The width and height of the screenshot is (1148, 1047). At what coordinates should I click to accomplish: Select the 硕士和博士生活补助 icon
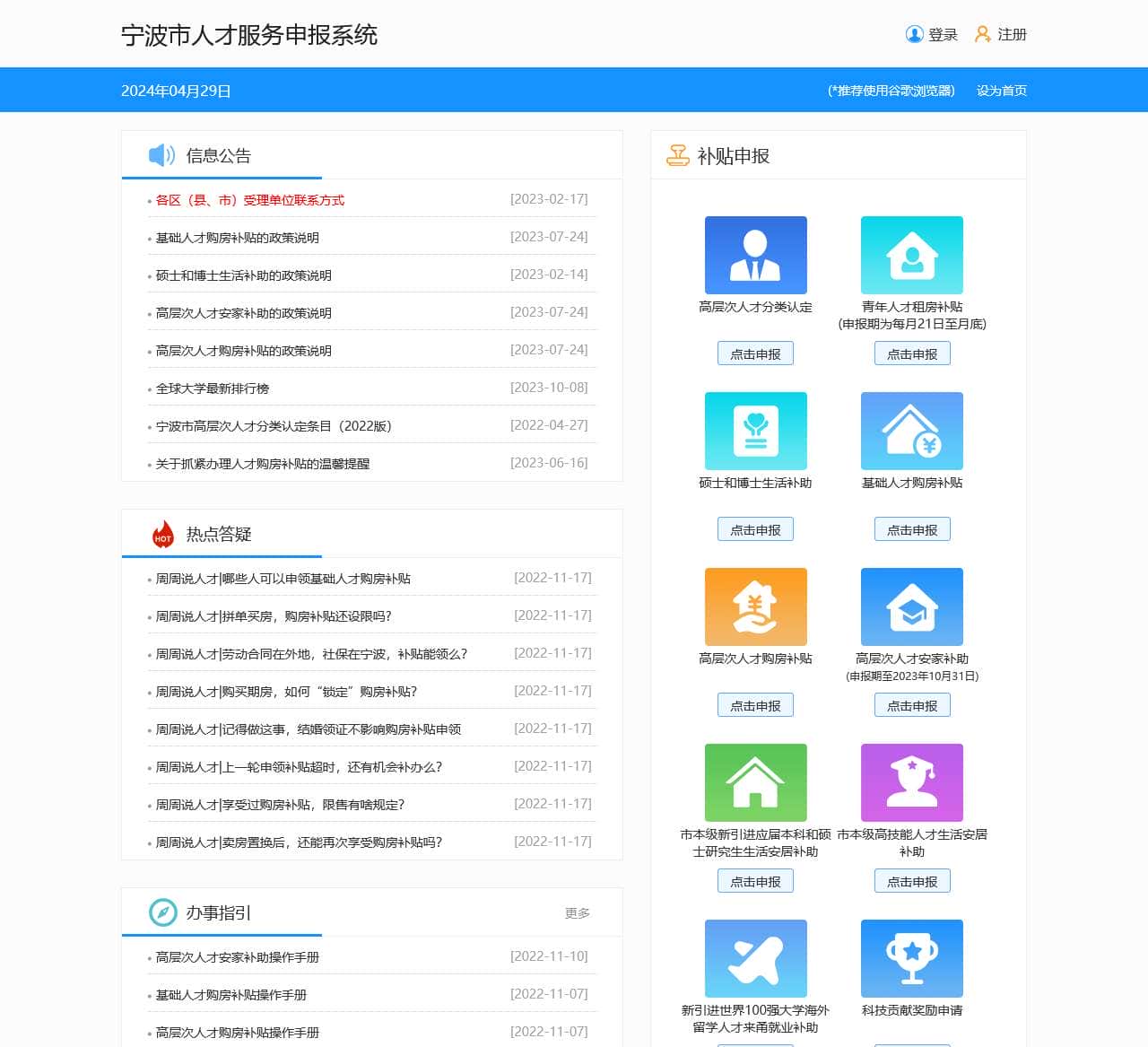pyautogui.click(x=755, y=432)
